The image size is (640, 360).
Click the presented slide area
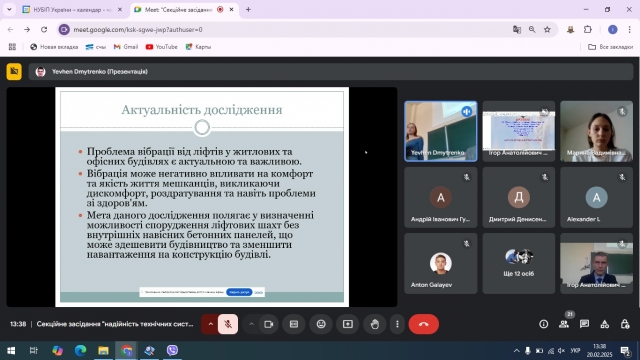202,197
